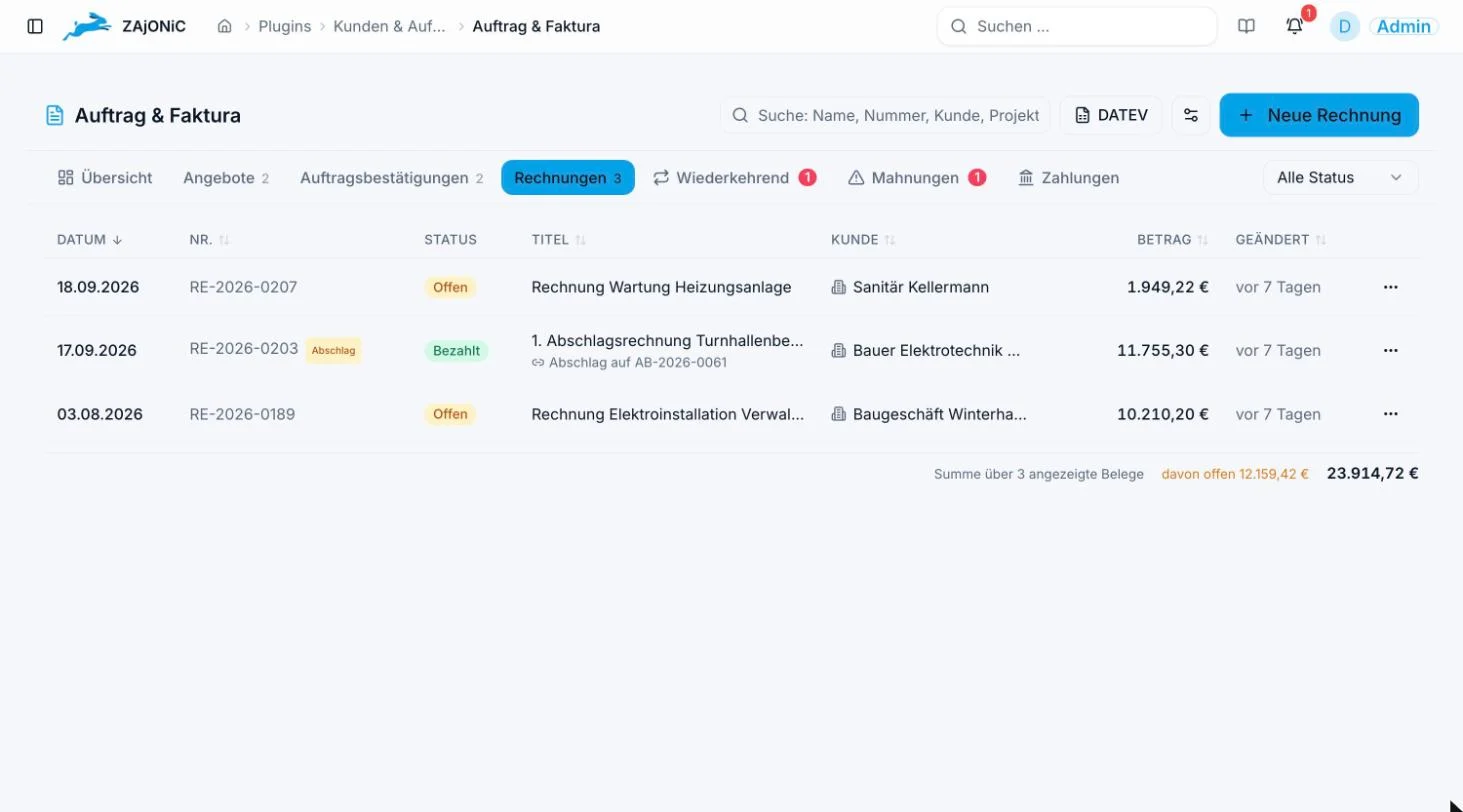Open the Alle Status dropdown
The image size is (1463, 812).
1340,177
